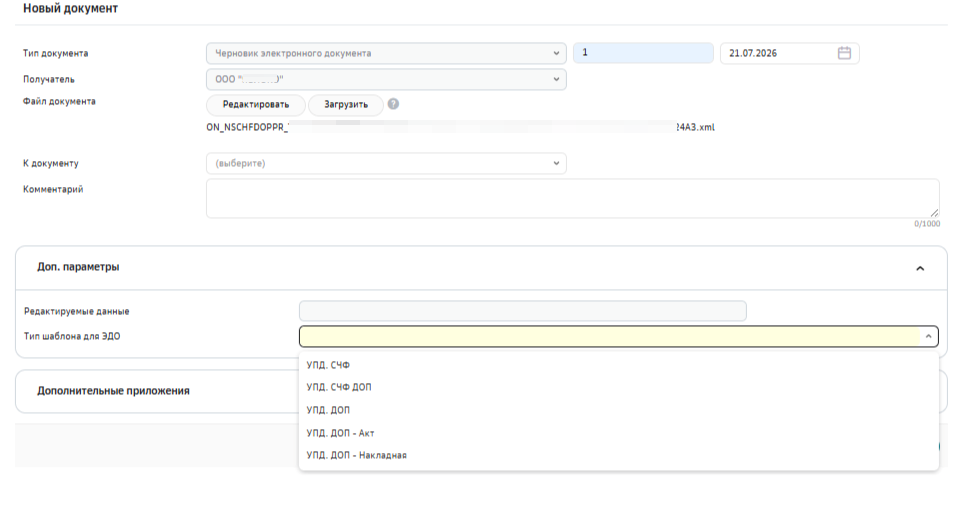Open the calendar date picker icon

click(x=844, y=53)
